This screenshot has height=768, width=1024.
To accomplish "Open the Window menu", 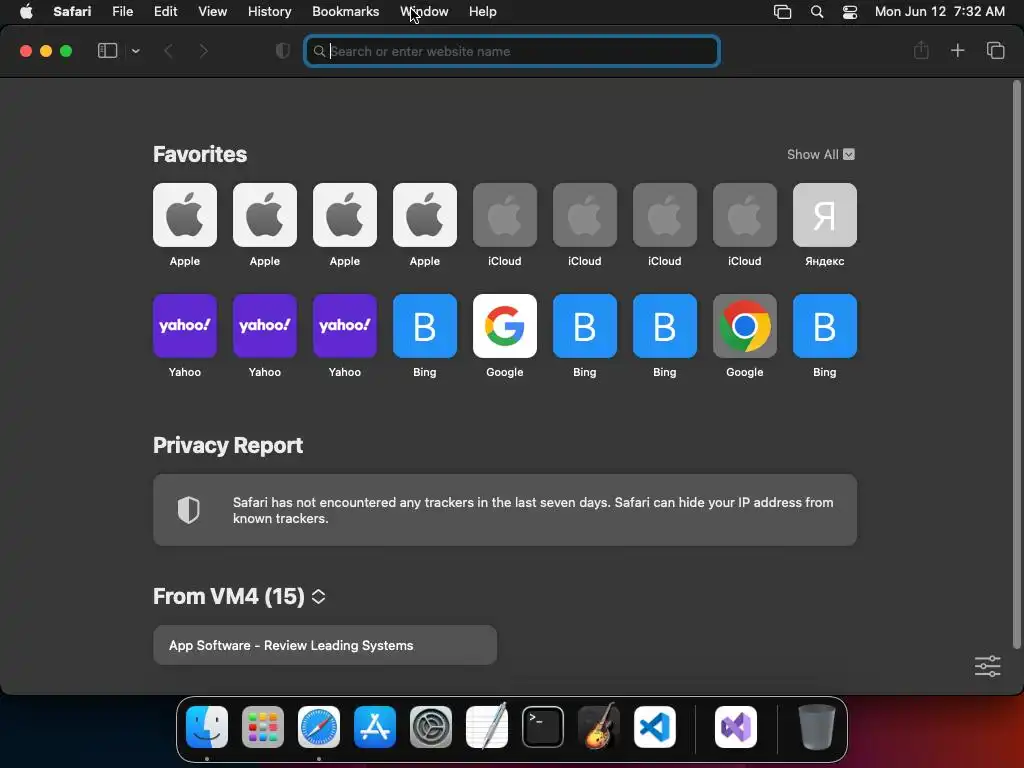I will click(x=424, y=12).
